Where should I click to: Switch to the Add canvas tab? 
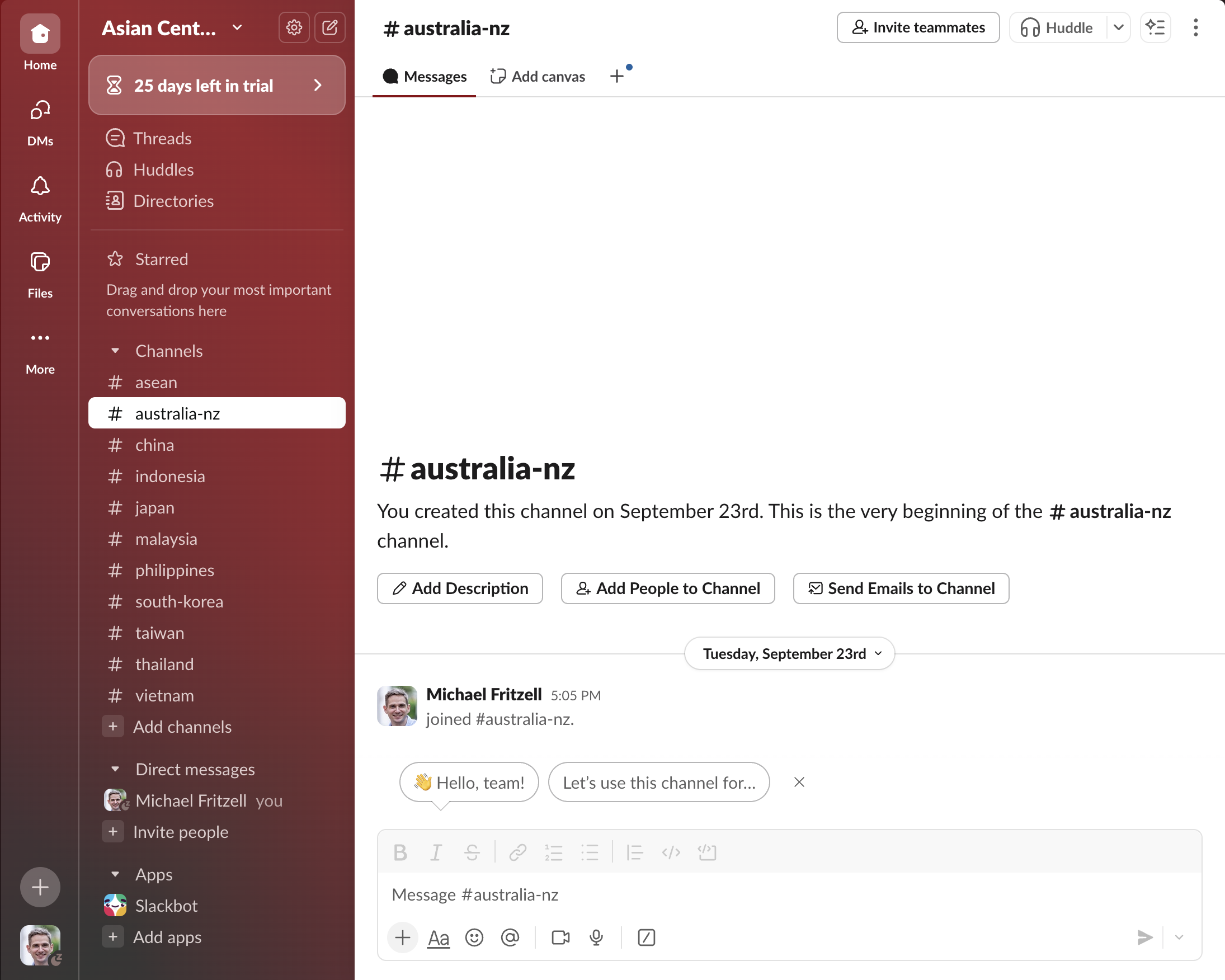click(538, 76)
